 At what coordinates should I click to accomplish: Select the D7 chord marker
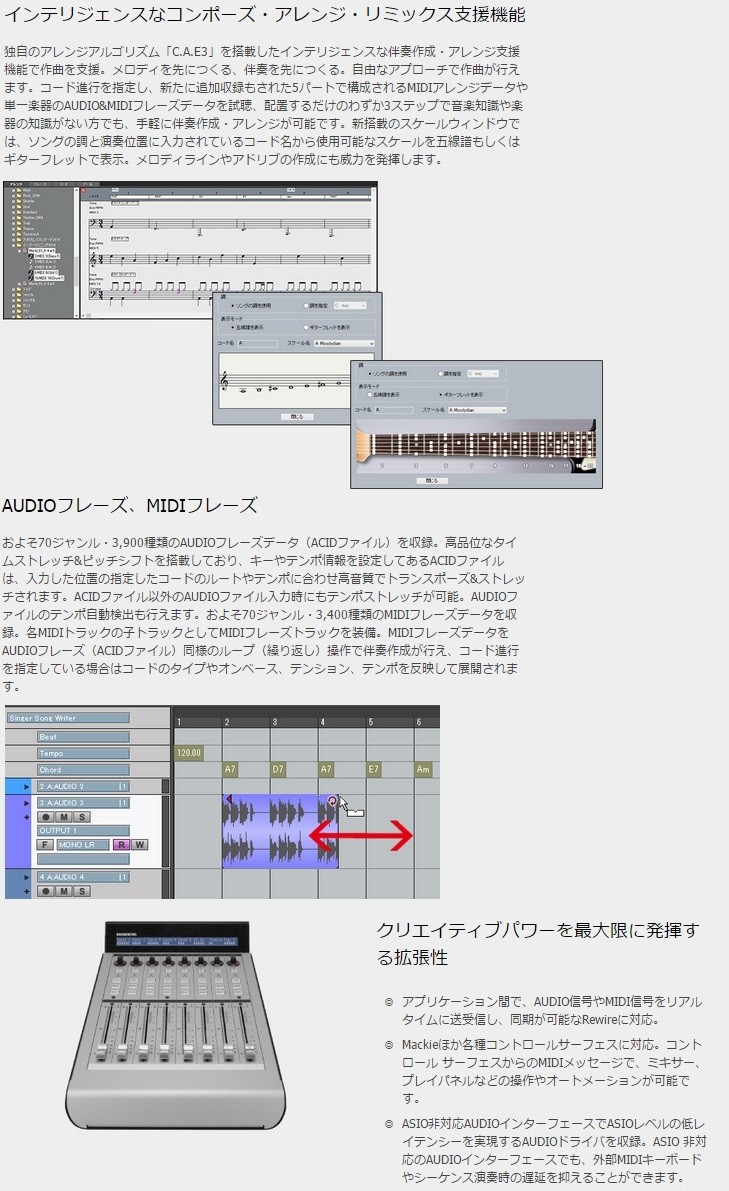click(278, 770)
